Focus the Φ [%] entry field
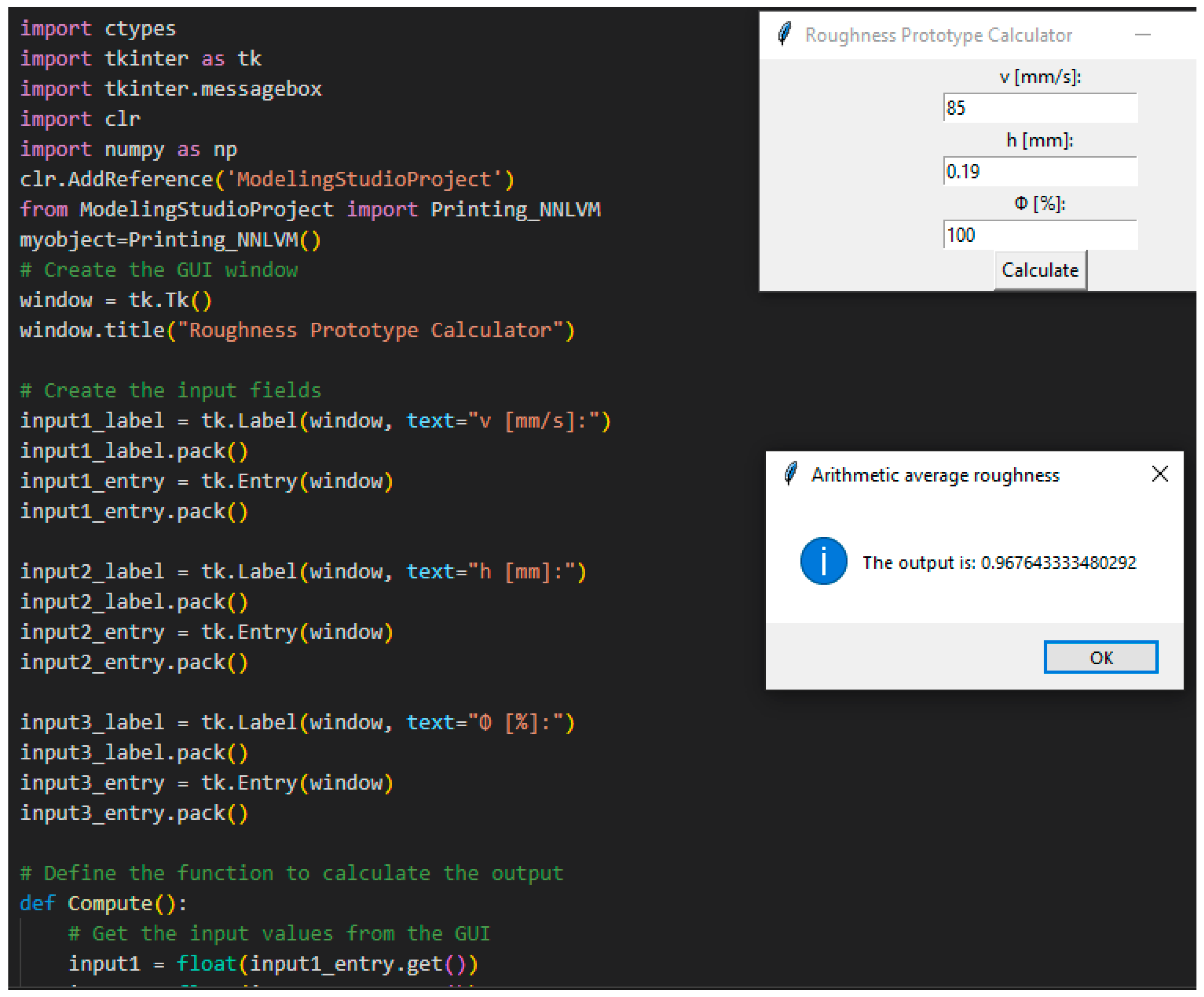The width and height of the screenshot is (1204, 997). pos(1039,235)
